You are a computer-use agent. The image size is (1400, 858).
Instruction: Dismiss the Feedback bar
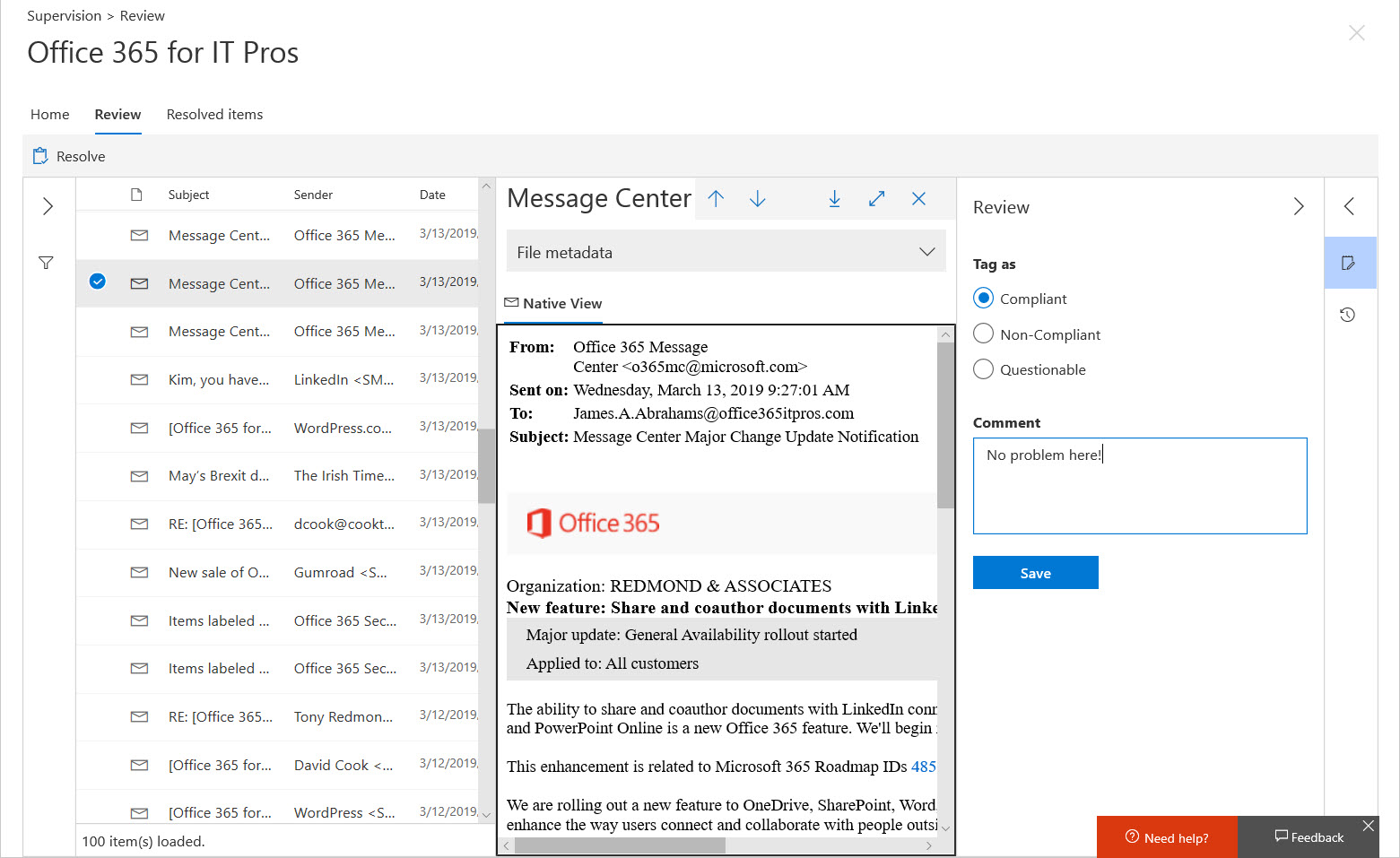click(x=1368, y=826)
